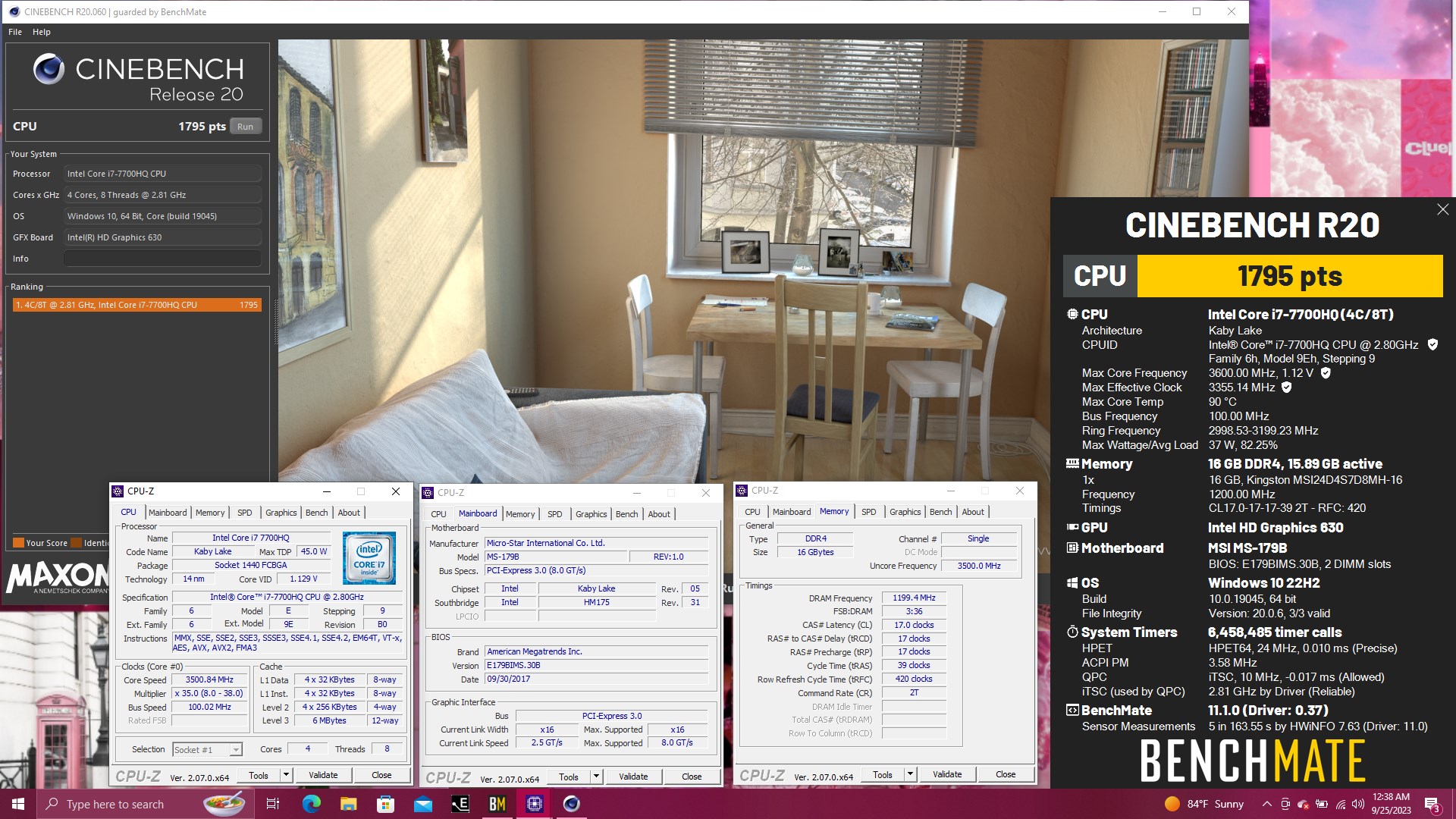Click the Your Score orange color swatch
This screenshot has height=819, width=1456.
point(18,543)
